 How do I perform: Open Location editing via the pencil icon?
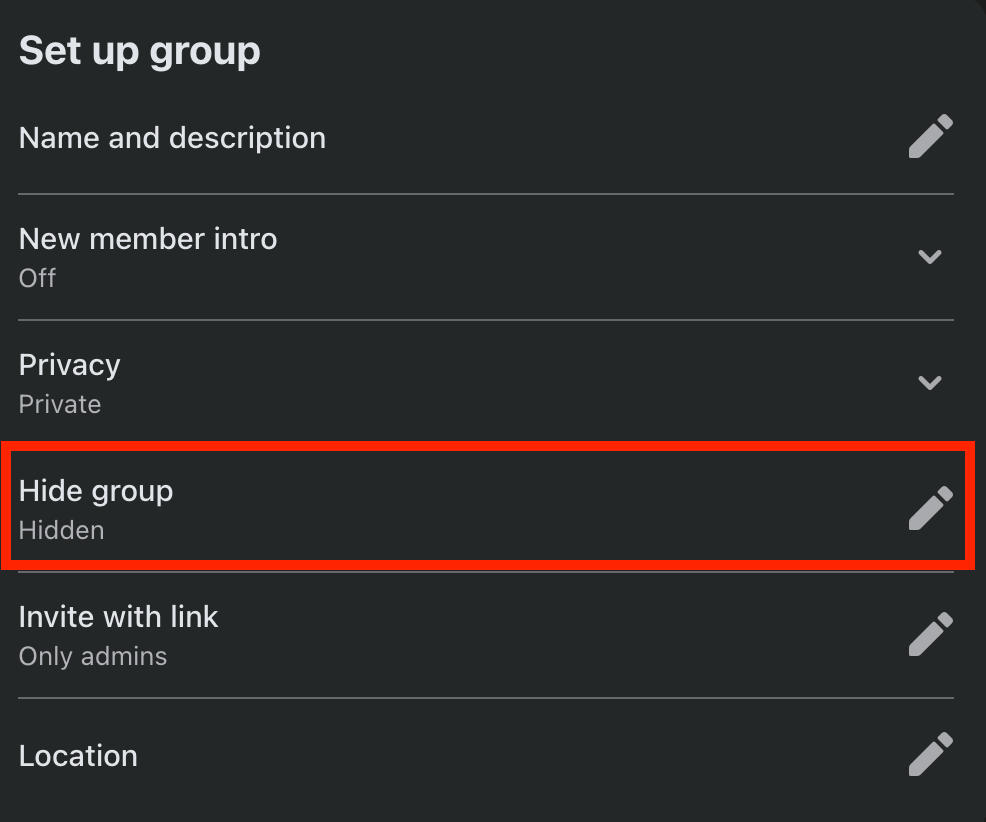point(930,755)
